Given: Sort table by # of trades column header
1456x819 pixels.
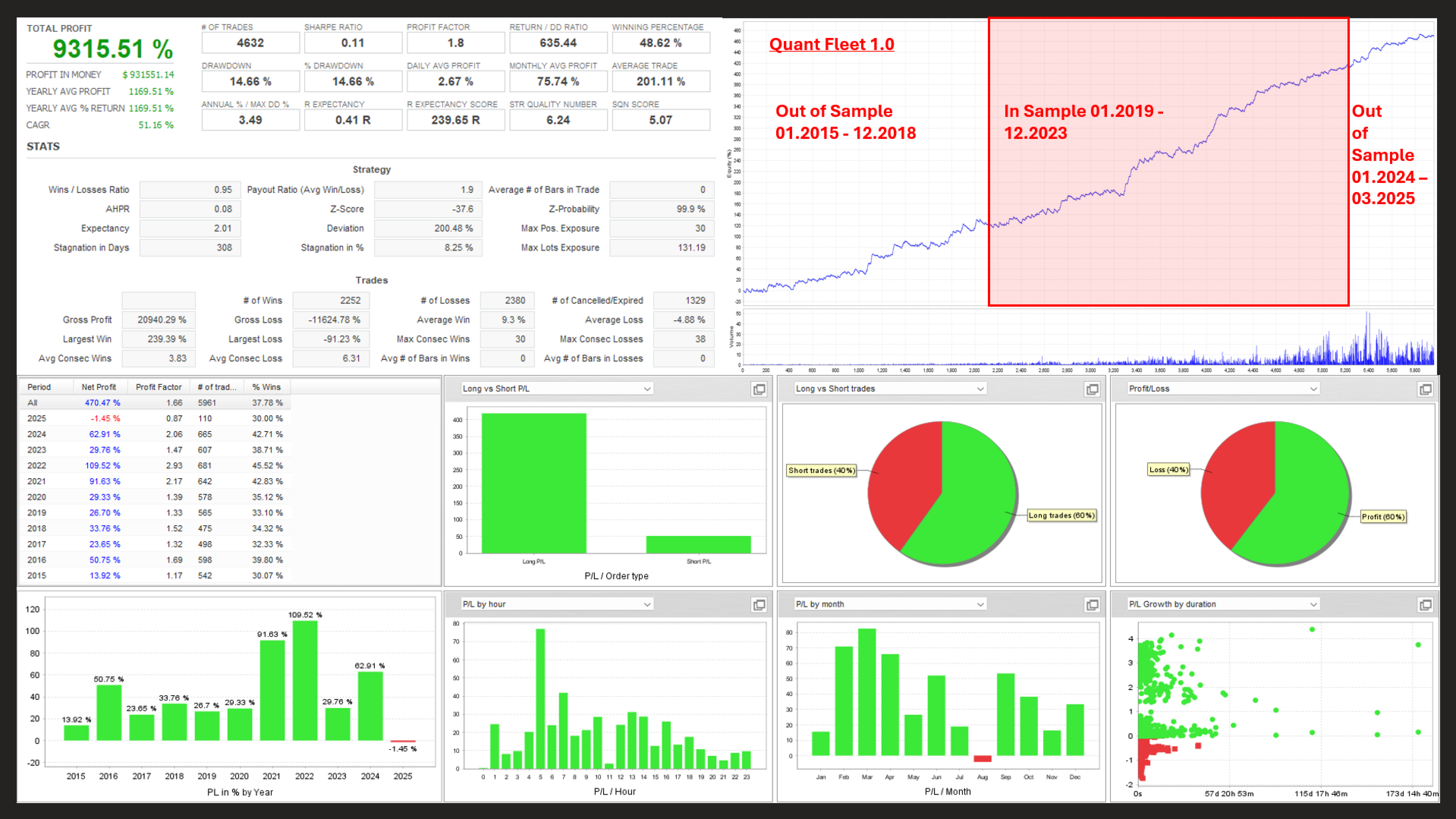Looking at the screenshot, I should pyautogui.click(x=216, y=387).
